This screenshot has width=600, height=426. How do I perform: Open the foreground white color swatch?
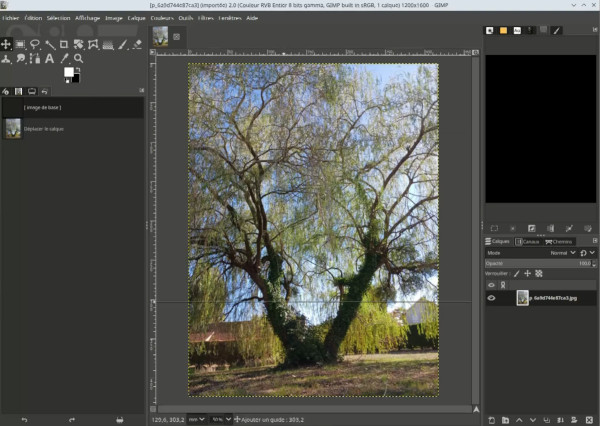point(68,72)
